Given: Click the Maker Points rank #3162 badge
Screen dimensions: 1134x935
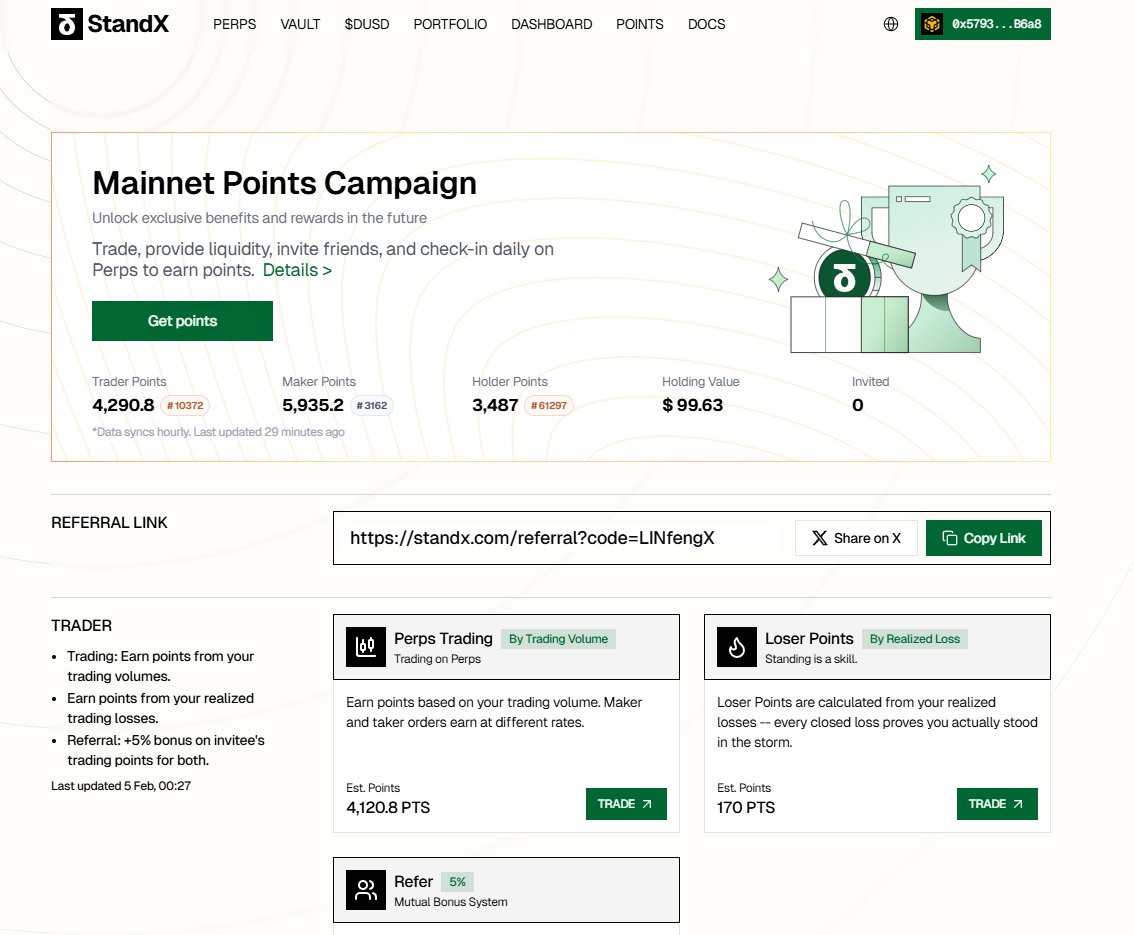Looking at the screenshot, I should click(x=372, y=406).
